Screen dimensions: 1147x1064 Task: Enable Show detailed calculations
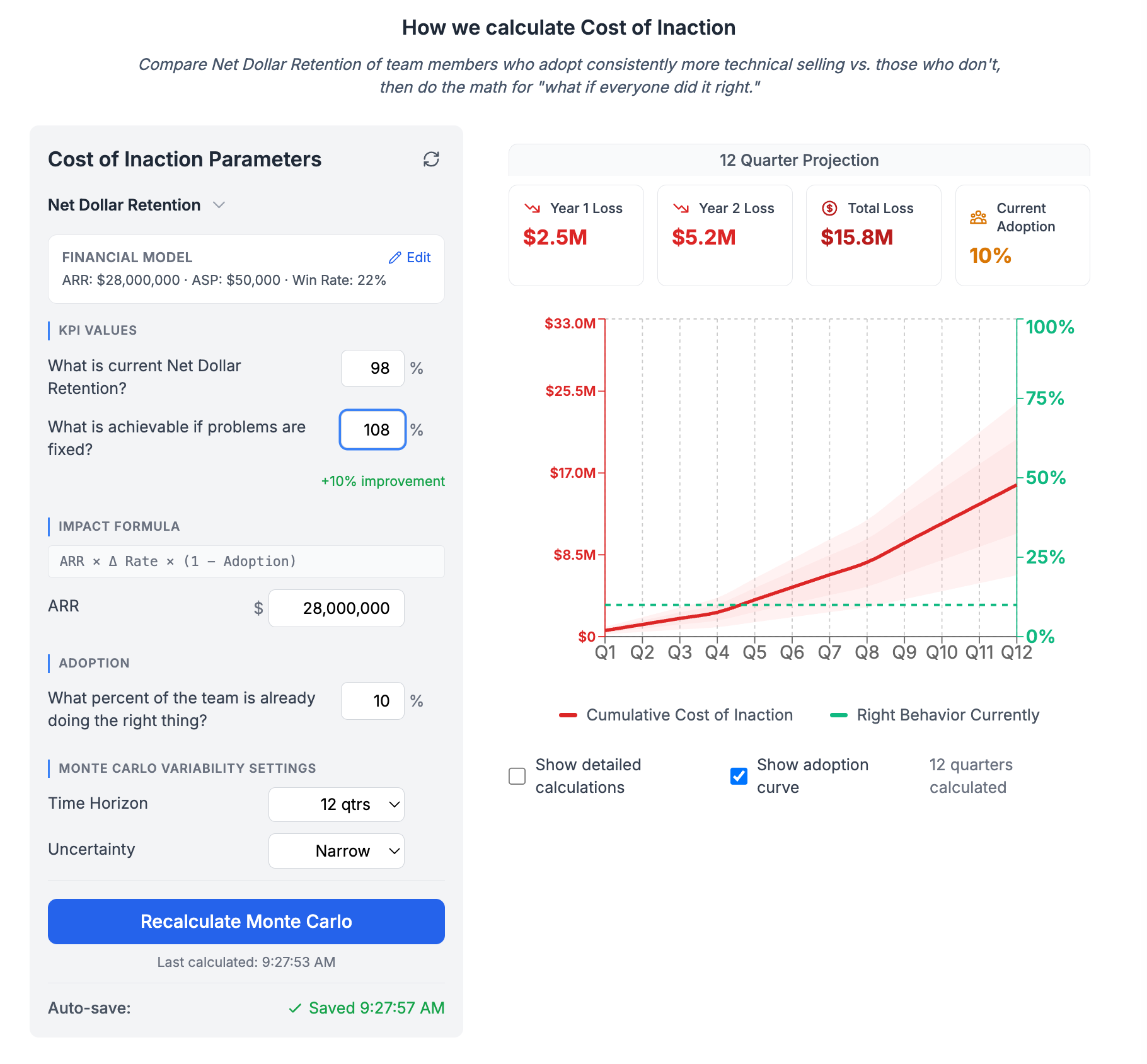(516, 776)
